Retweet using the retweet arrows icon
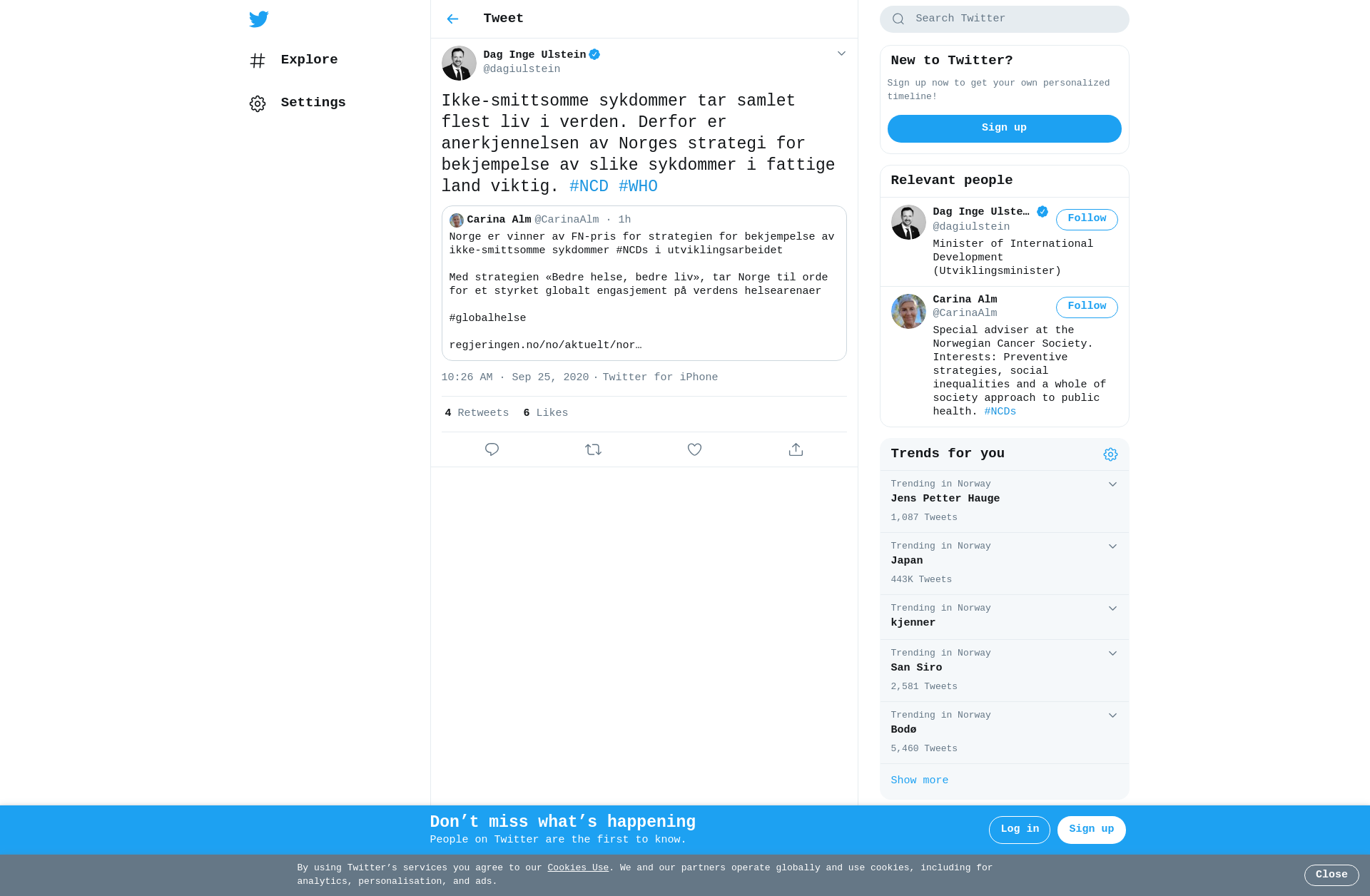This screenshot has height=896, width=1370. click(593, 449)
